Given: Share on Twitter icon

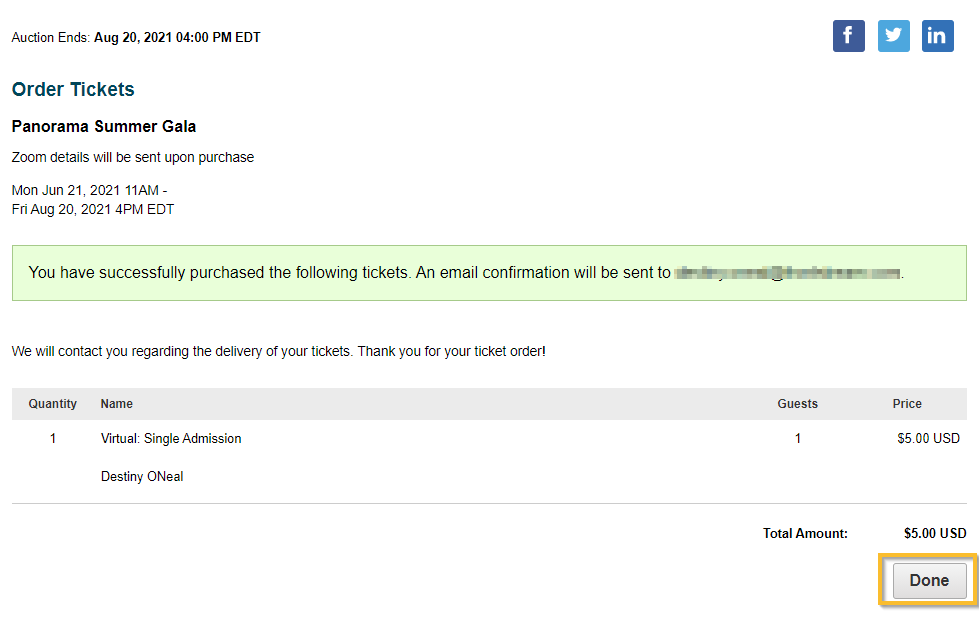Looking at the screenshot, I should pos(893,36).
